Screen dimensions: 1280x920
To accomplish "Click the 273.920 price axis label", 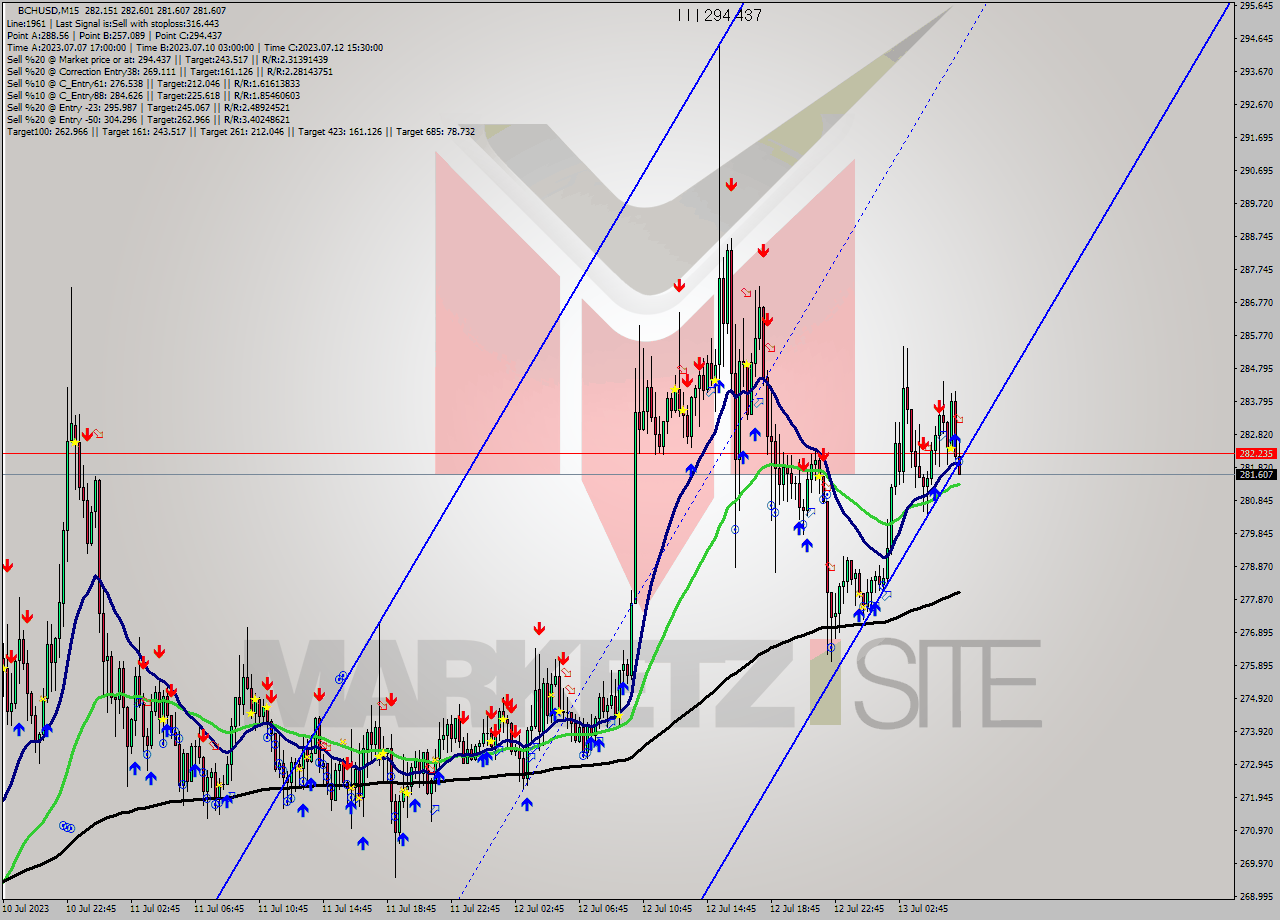I will (1257, 732).
